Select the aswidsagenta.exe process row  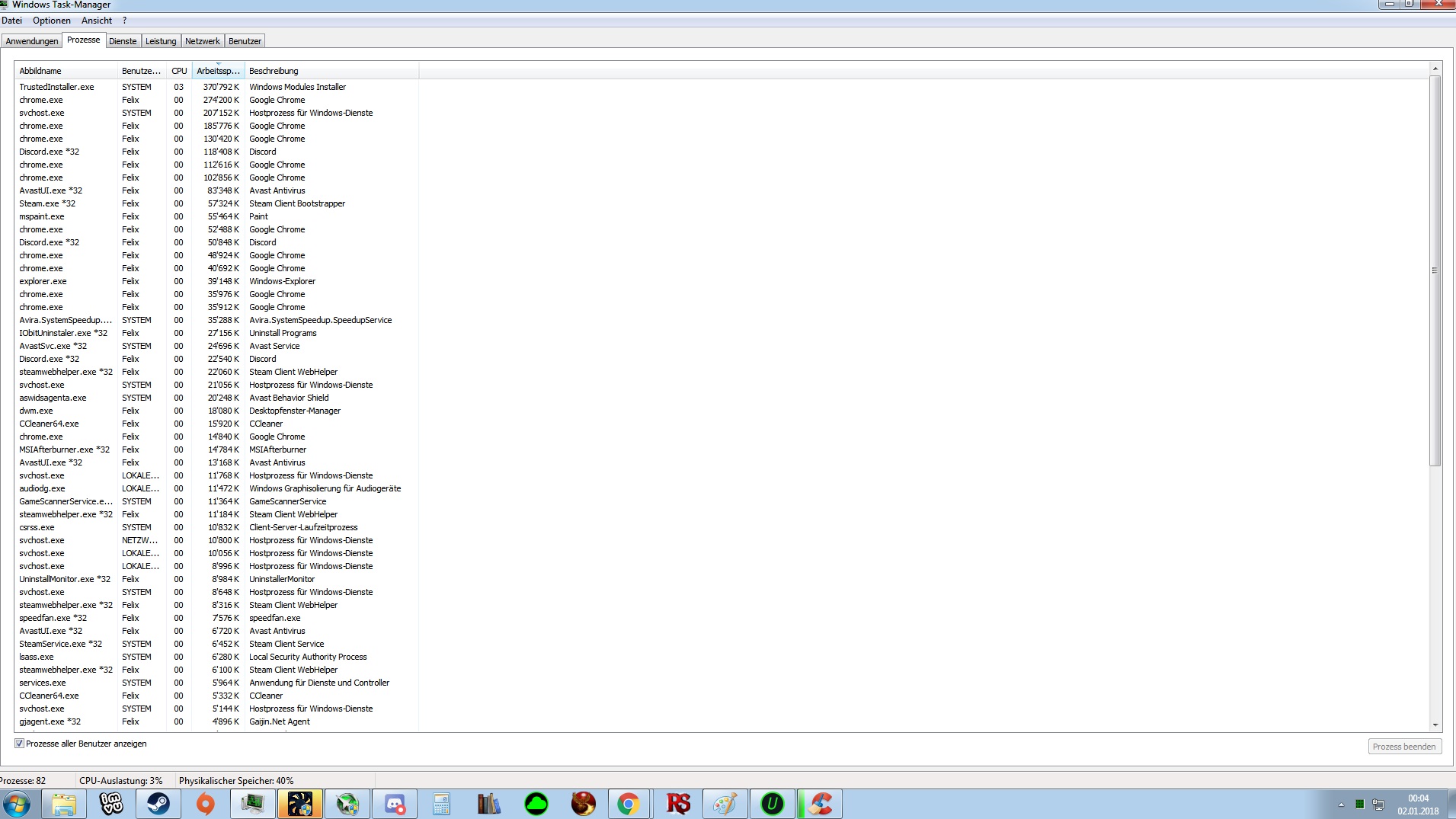[x=216, y=398]
